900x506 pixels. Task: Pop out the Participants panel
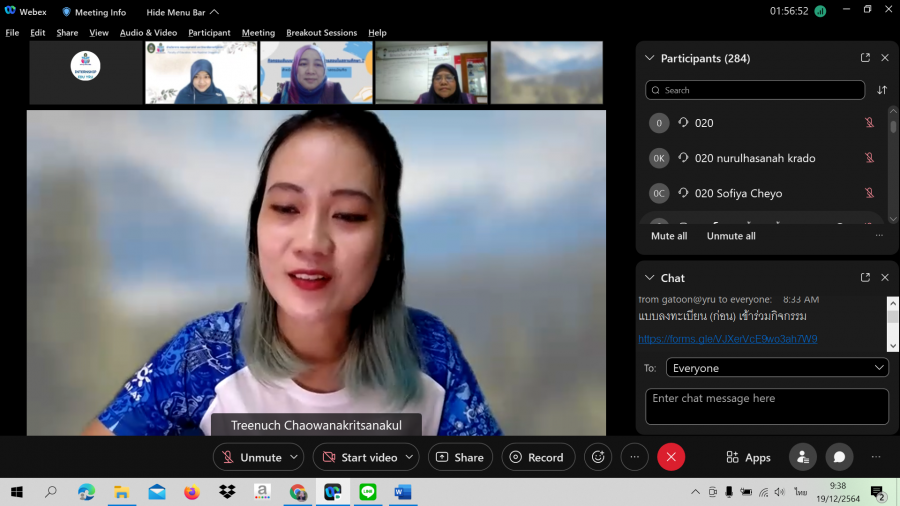[x=865, y=58]
